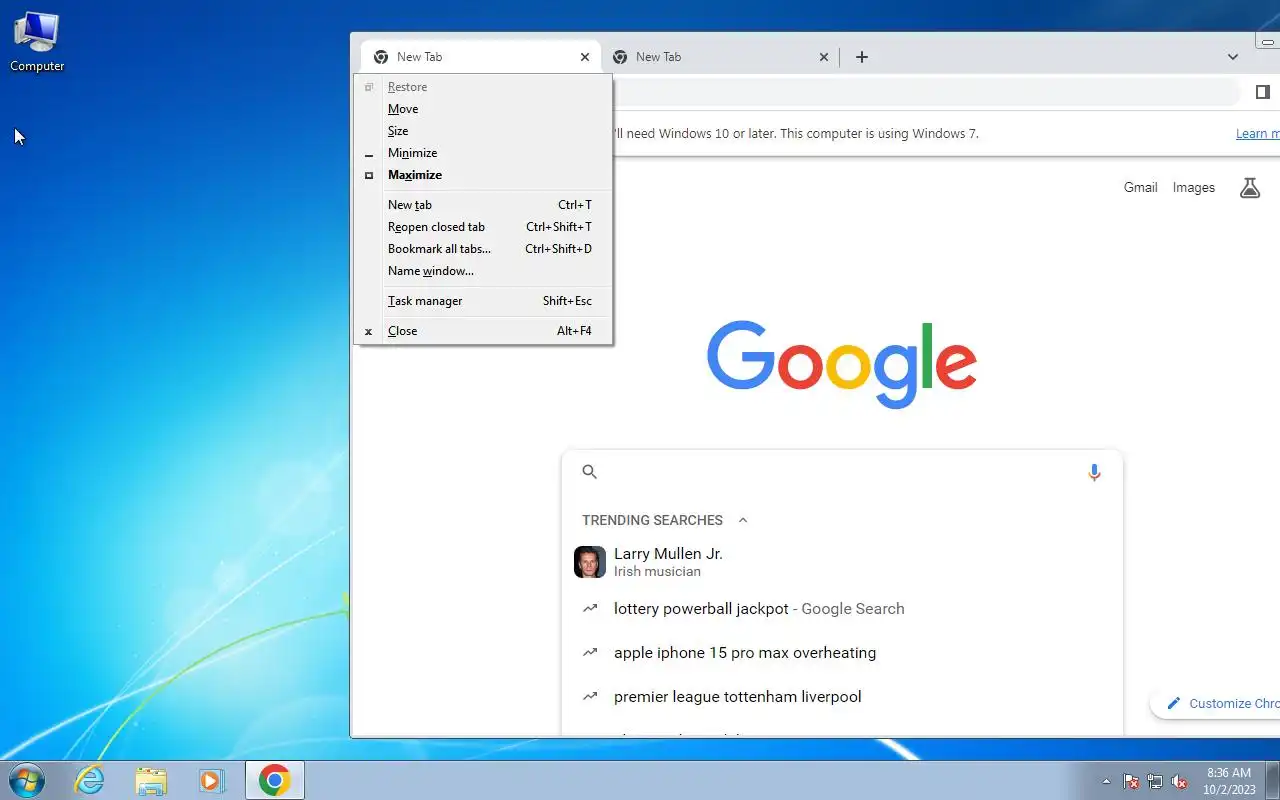Select apple iphone 15 pro max overheating
Image resolution: width=1280 pixels, height=800 pixels.
pos(842,652)
